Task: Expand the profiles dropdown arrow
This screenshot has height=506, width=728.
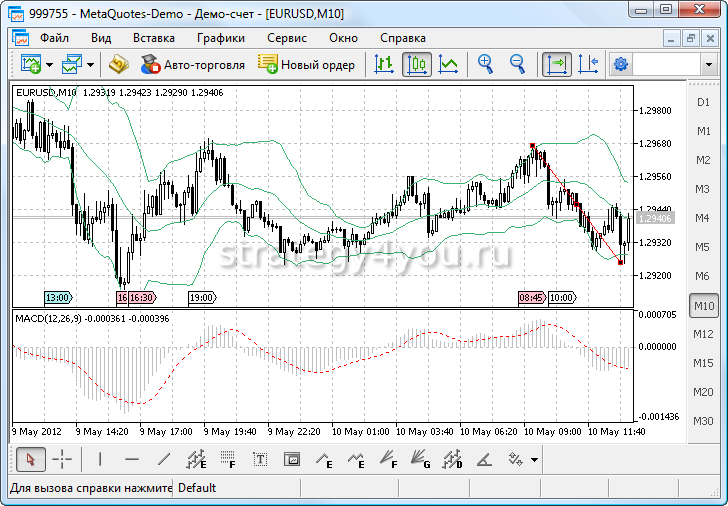Action: (90, 65)
